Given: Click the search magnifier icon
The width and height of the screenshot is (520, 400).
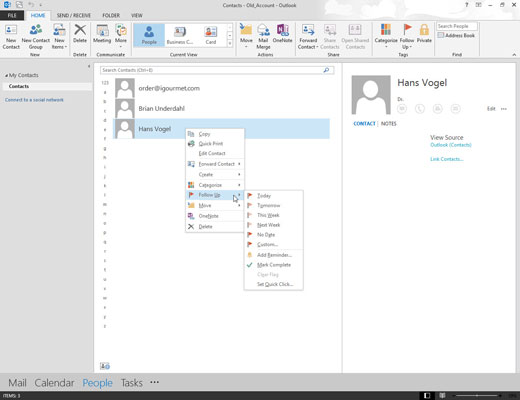Looking at the screenshot, I should point(326,70).
